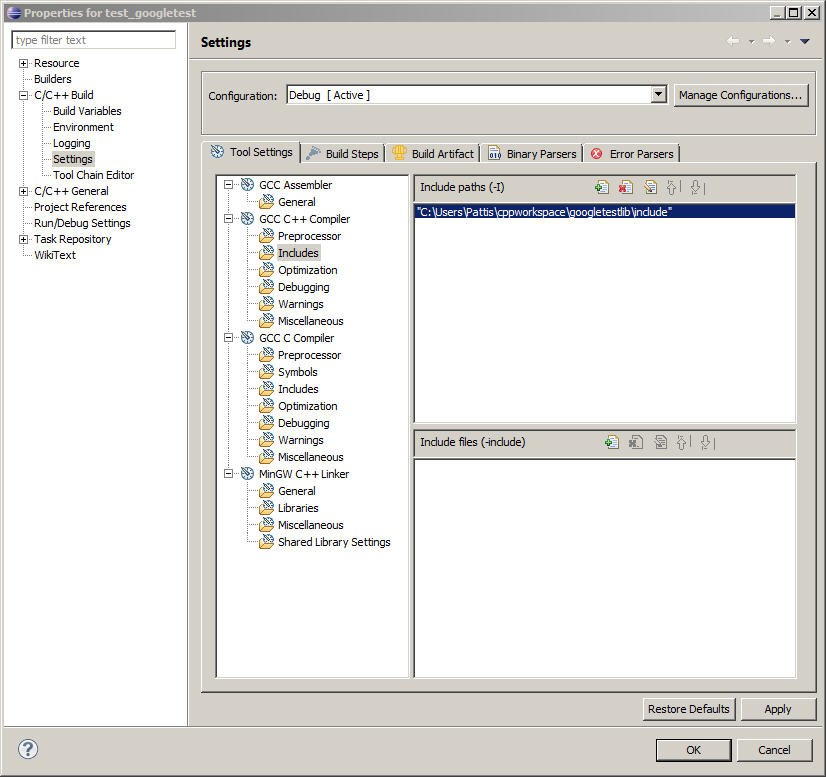826x777 pixels.
Task: Select GCC C Compiler Symbols
Action: (x=298, y=372)
